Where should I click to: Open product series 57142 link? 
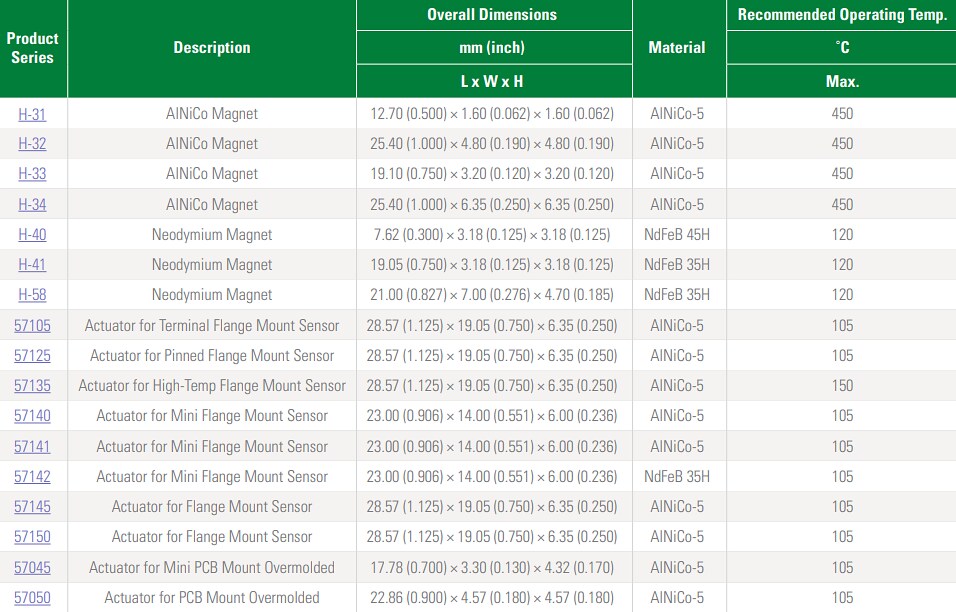click(32, 476)
